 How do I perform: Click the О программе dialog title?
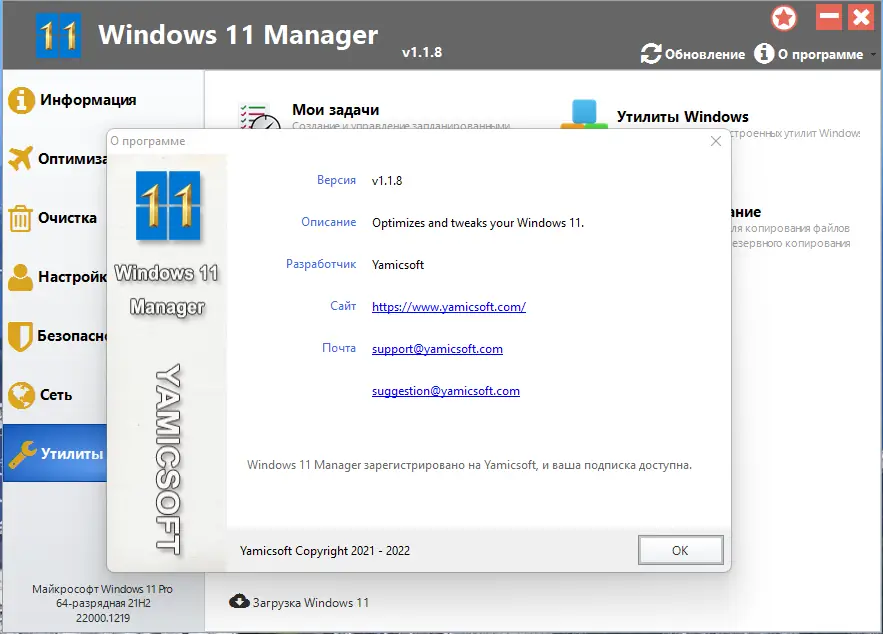(148, 141)
